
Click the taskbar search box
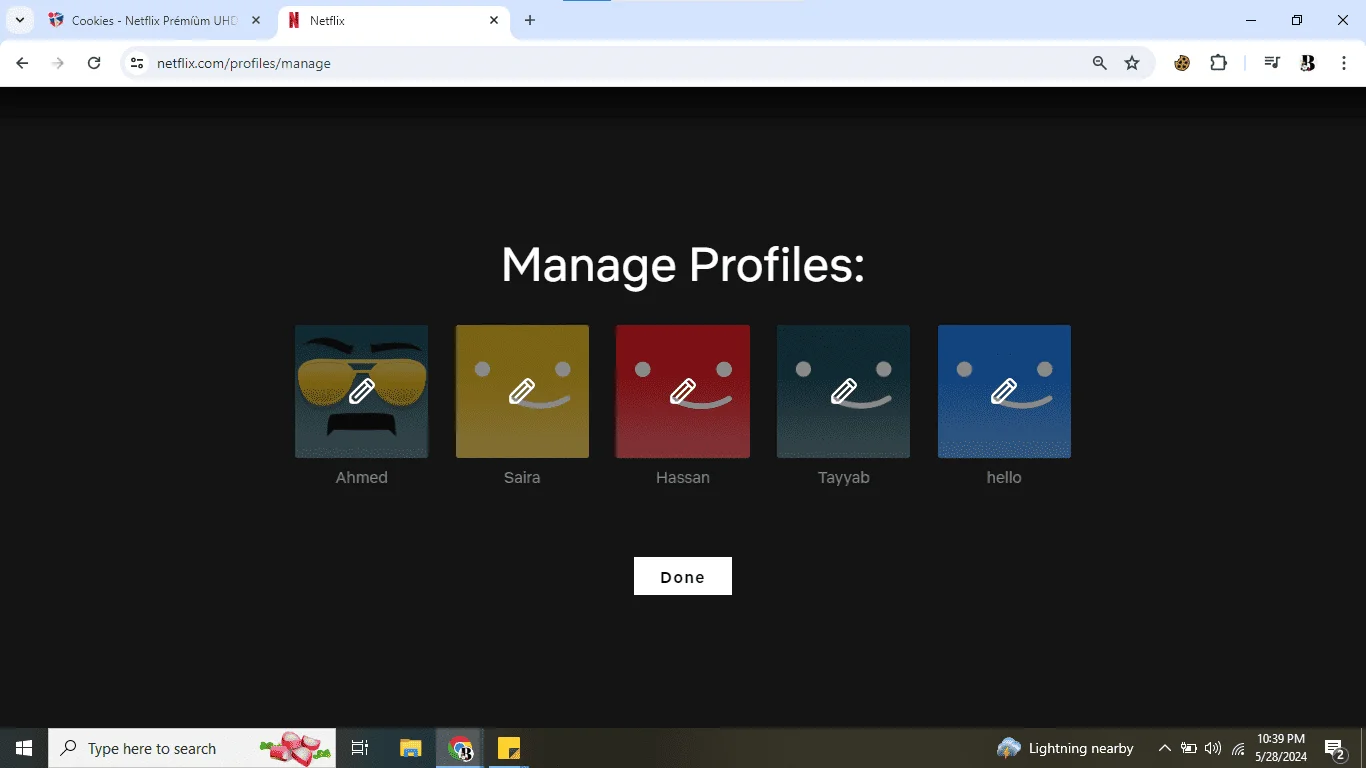point(192,748)
